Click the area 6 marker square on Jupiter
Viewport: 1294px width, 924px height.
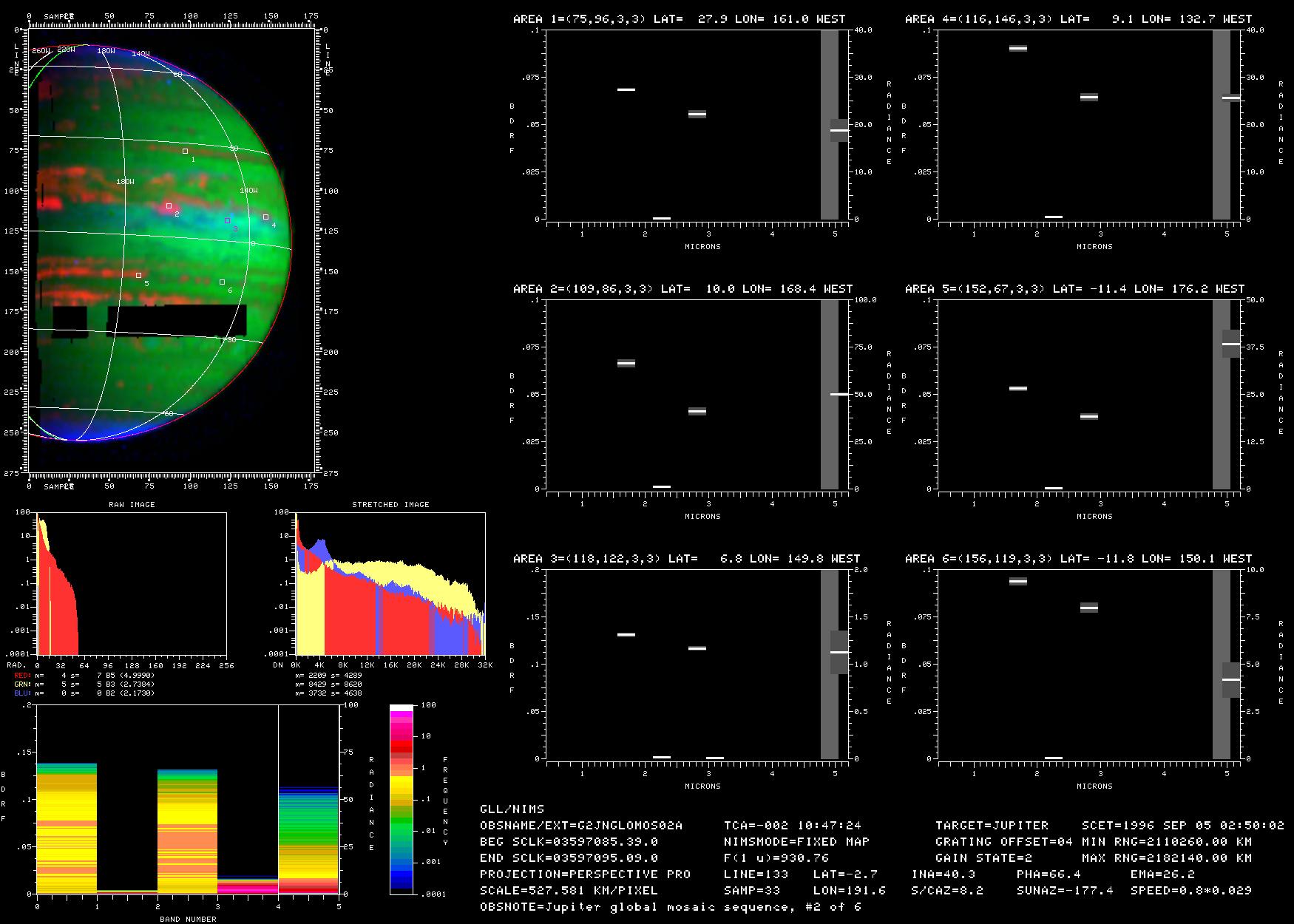coord(222,282)
